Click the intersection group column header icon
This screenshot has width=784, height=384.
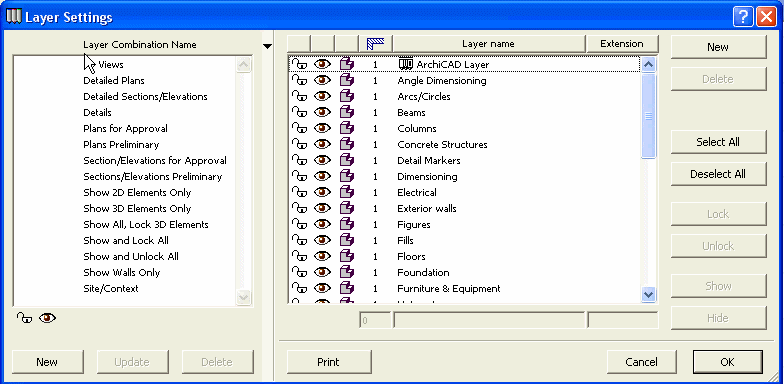pyautogui.click(x=376, y=44)
